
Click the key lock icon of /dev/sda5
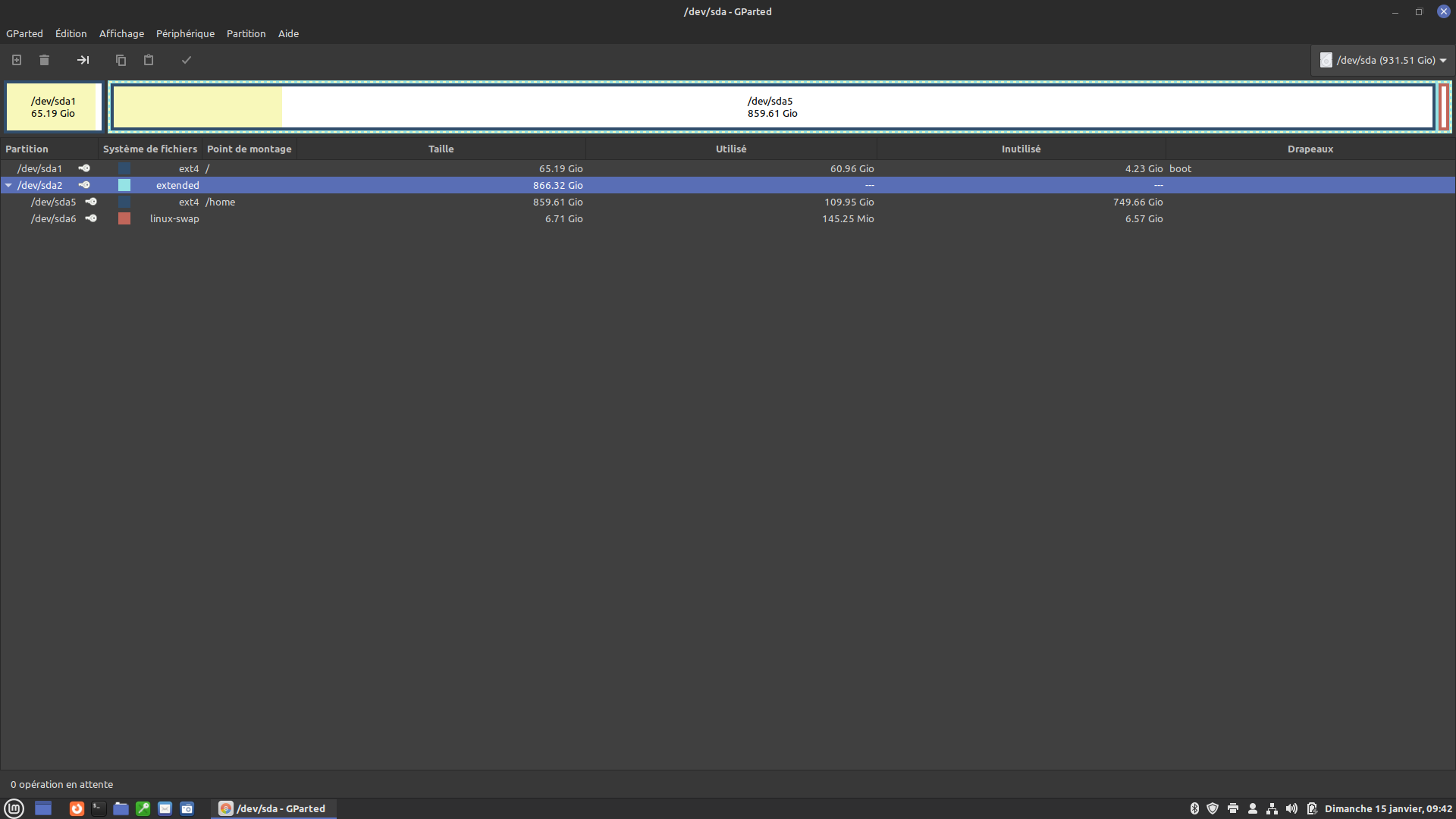91,202
